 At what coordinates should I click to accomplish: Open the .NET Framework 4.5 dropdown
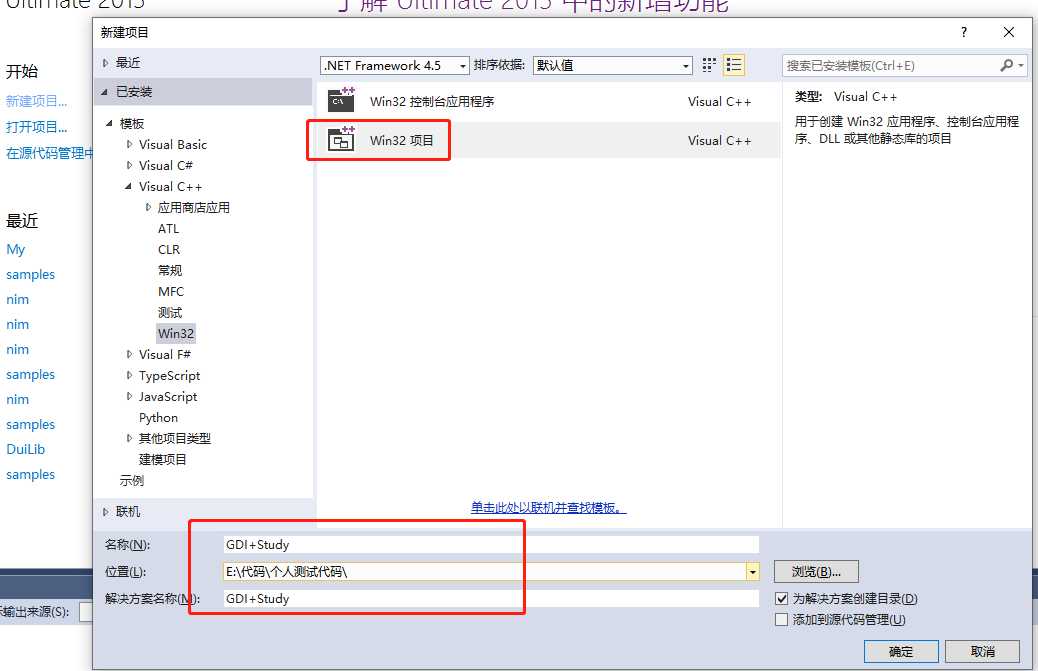pos(463,66)
